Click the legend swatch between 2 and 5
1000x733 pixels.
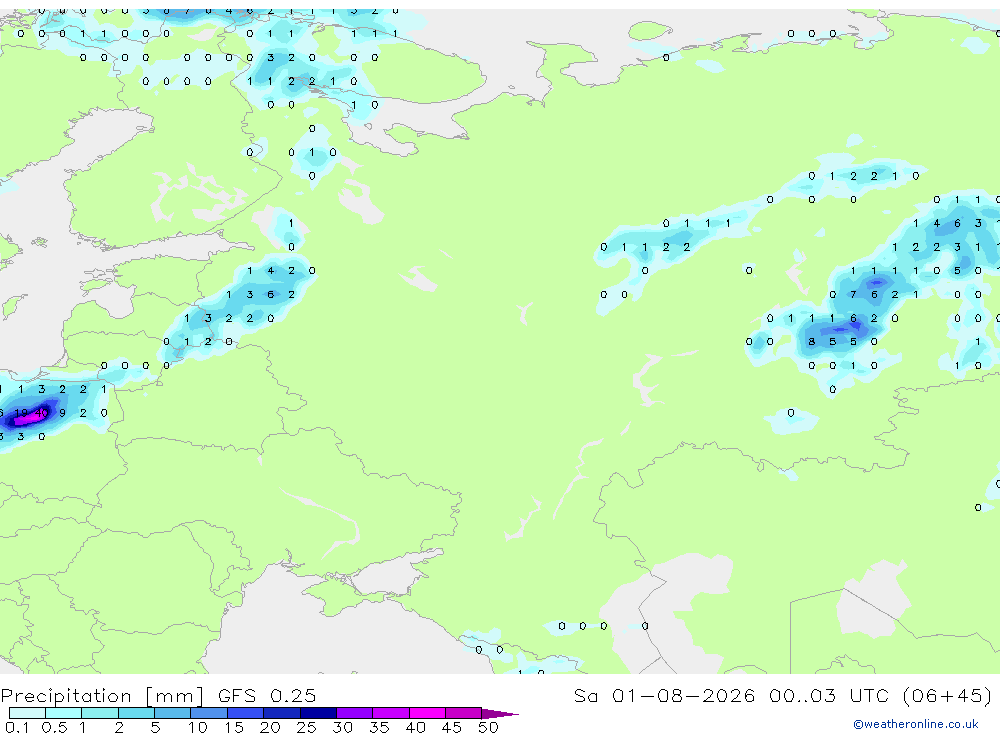136,713
